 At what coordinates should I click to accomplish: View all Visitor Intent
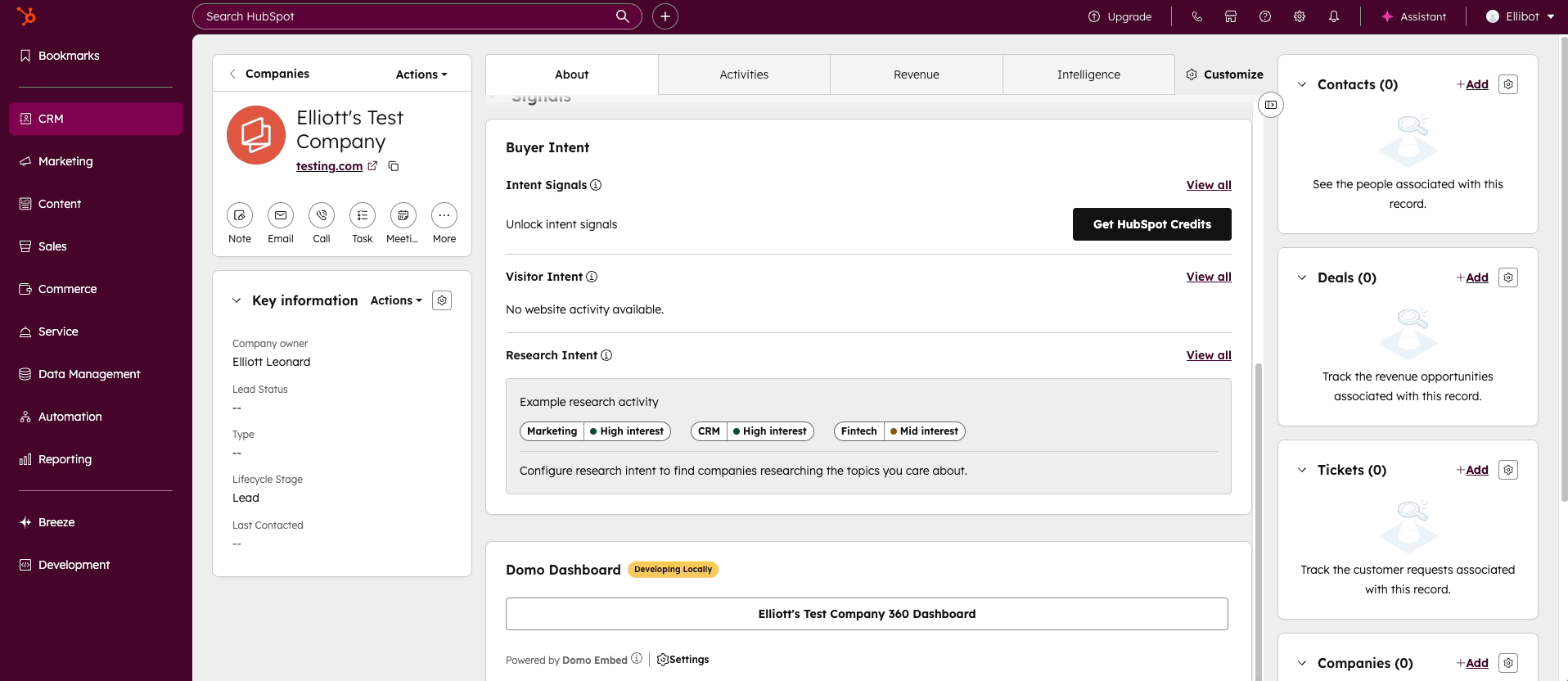click(x=1209, y=277)
